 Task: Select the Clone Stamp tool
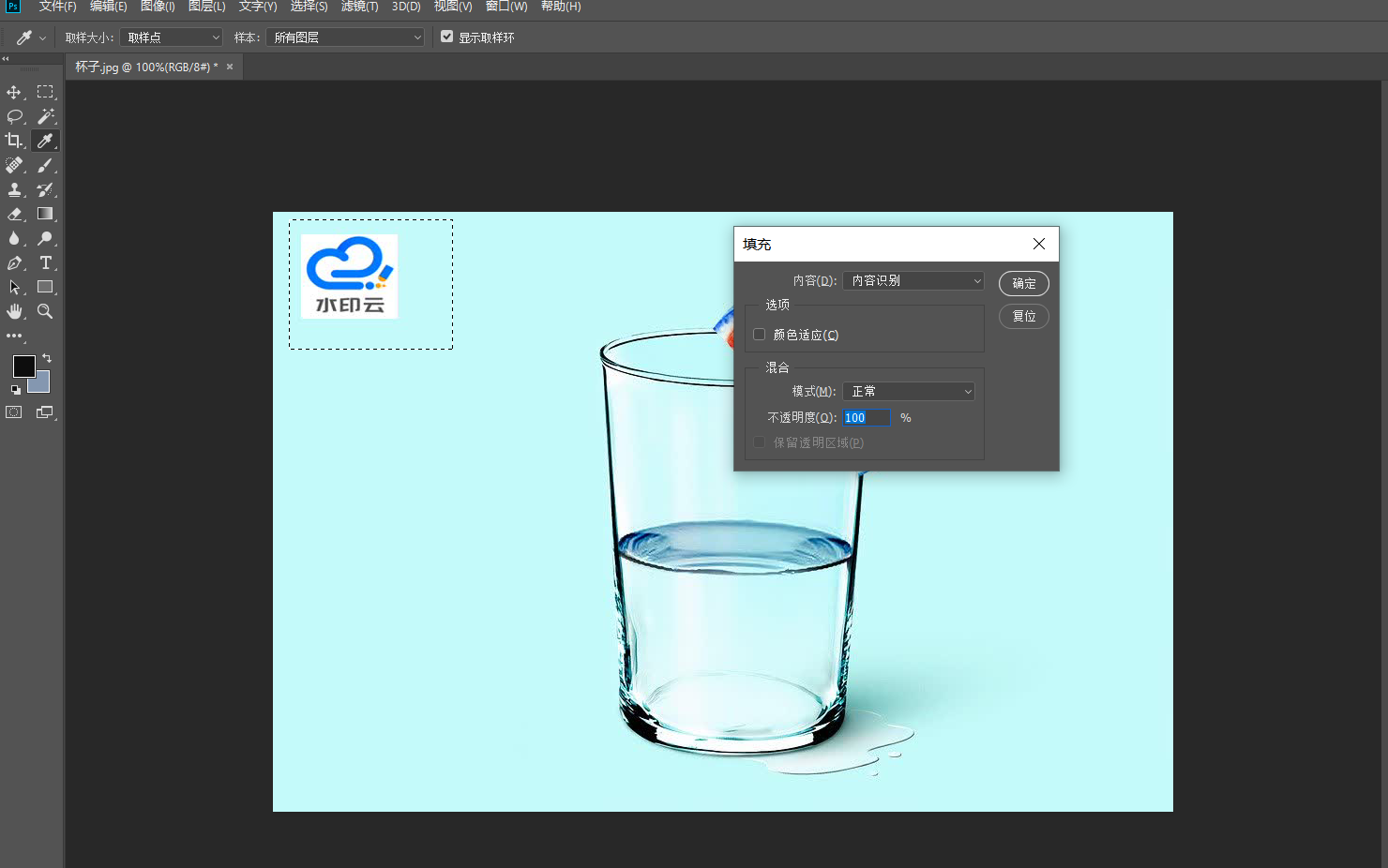point(14,189)
